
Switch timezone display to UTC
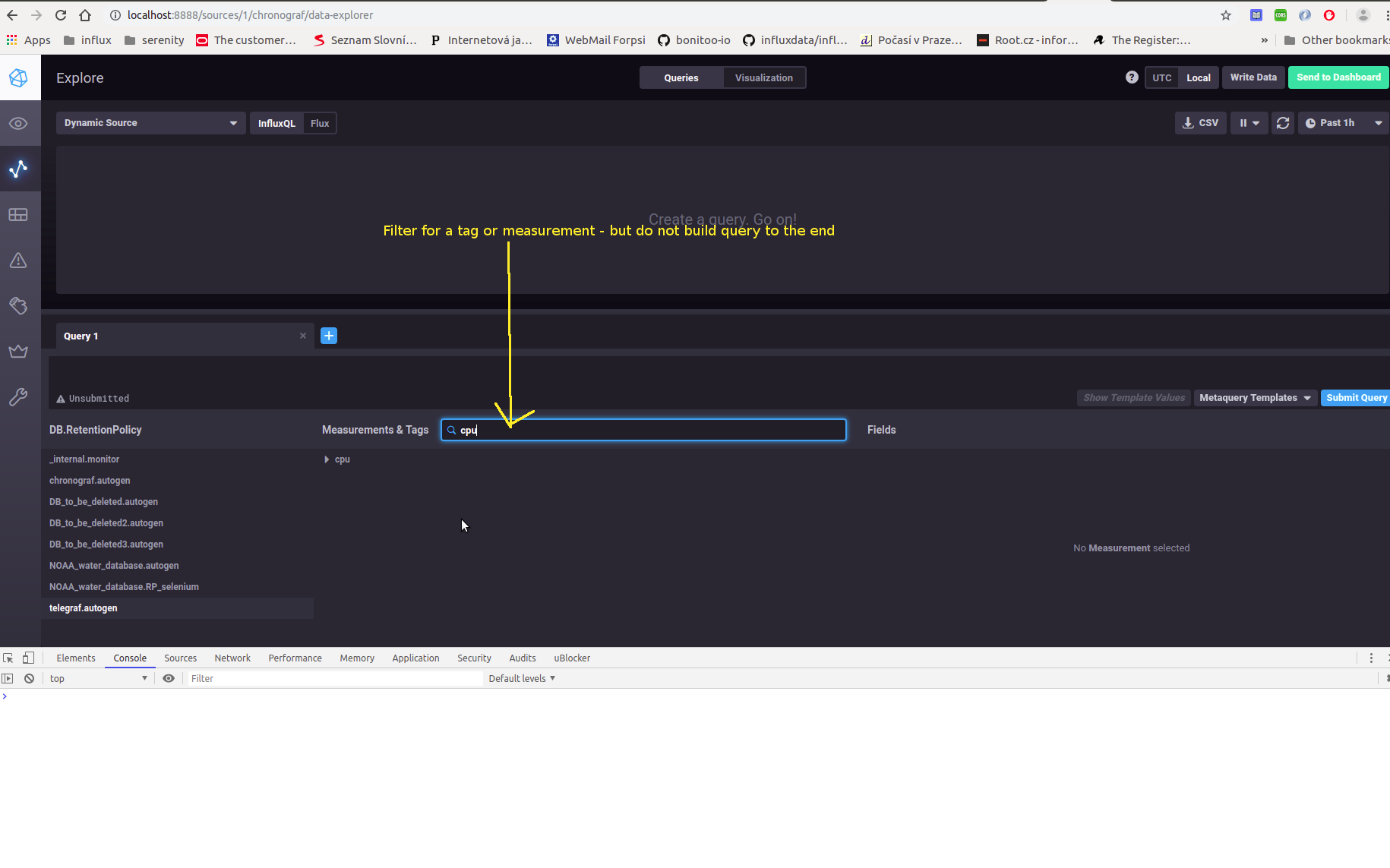(1162, 77)
